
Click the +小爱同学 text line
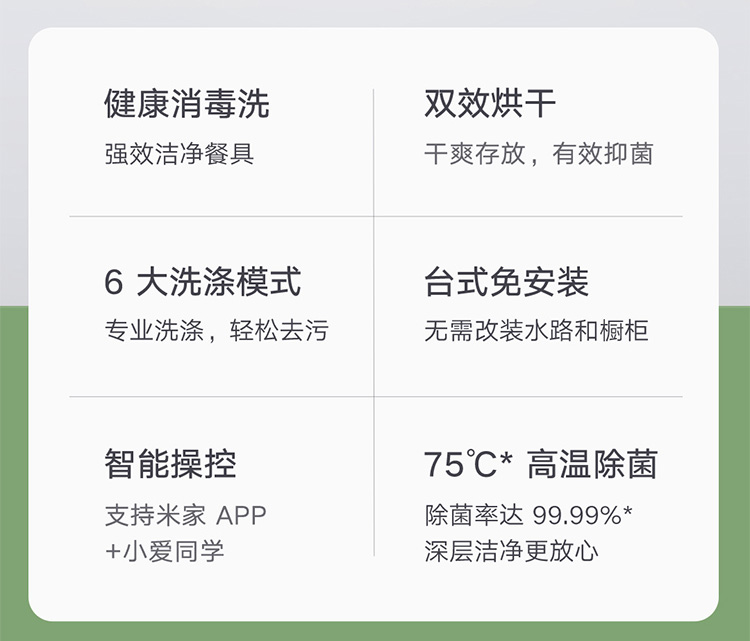click(165, 551)
